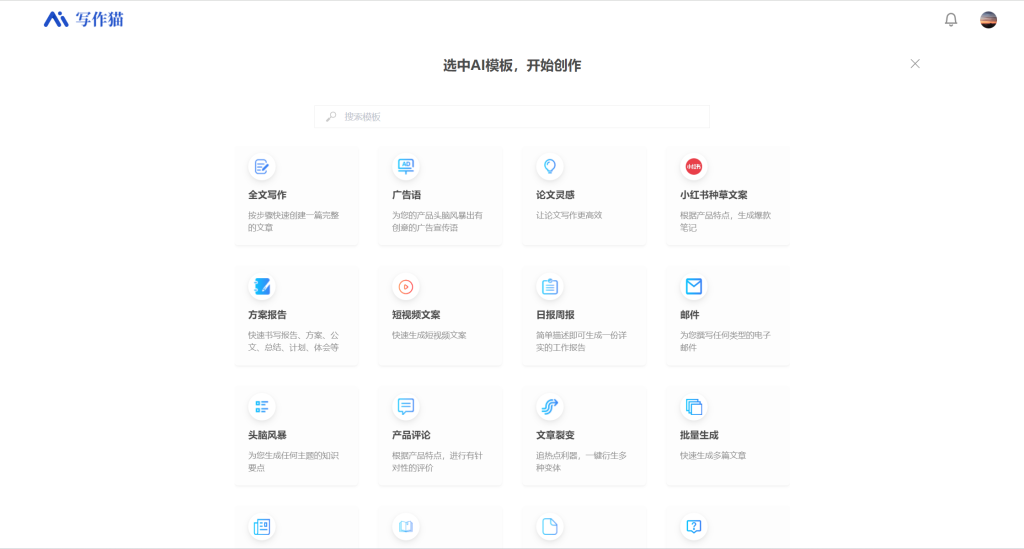This screenshot has height=549, width=1024.
Task: Select the 头脑风暴 template title
Action: pyautogui.click(x=267, y=435)
